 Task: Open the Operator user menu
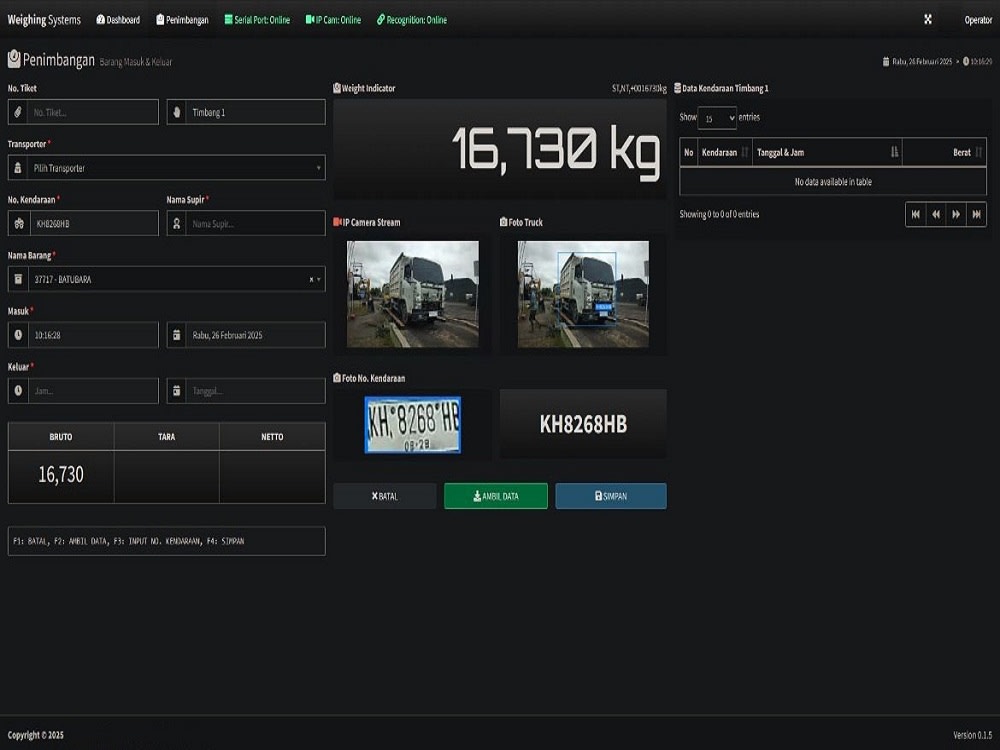click(x=978, y=20)
